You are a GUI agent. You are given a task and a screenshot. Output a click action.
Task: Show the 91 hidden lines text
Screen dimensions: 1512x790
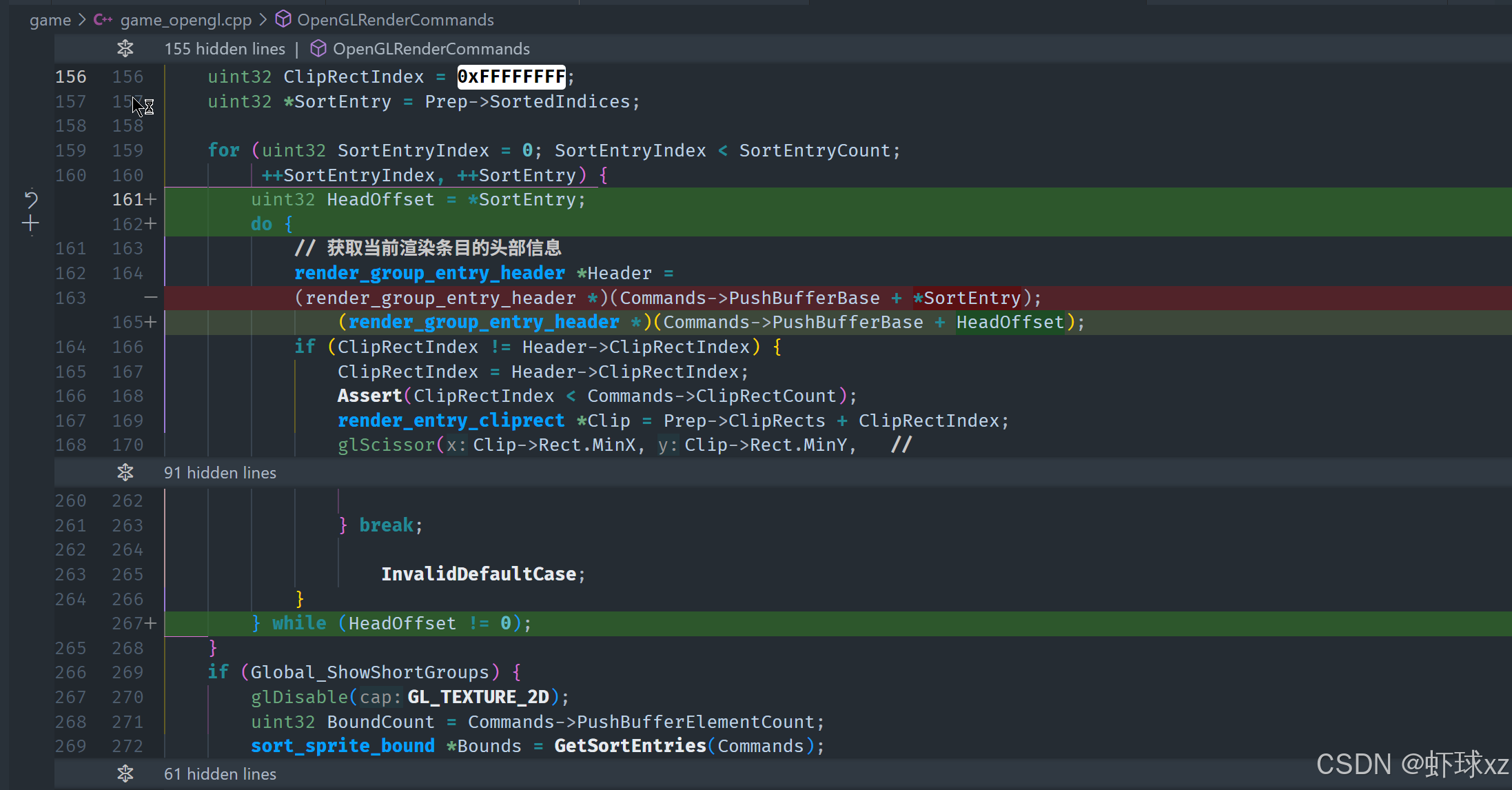220,473
